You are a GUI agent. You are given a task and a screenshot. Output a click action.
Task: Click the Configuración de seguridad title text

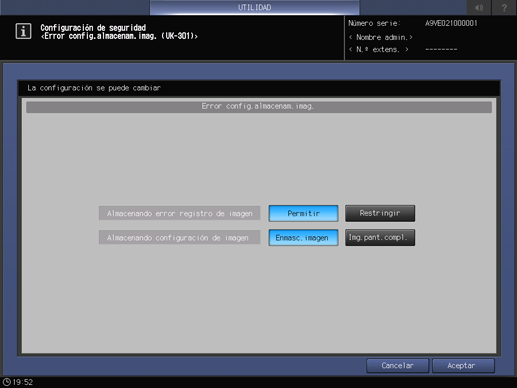click(x=93, y=28)
